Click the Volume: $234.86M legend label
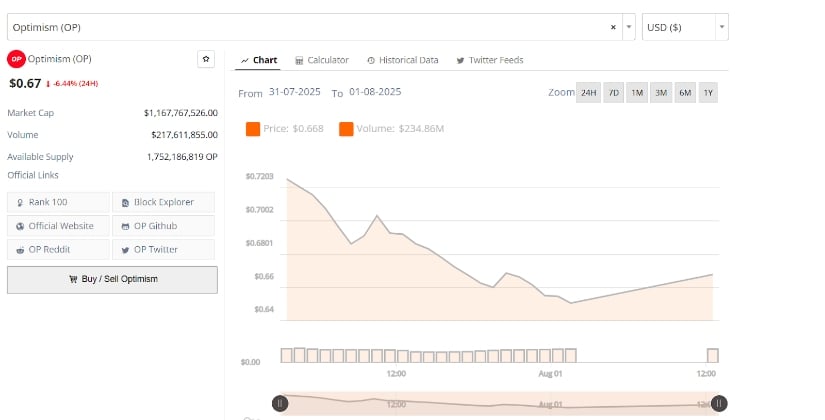 tap(400, 129)
